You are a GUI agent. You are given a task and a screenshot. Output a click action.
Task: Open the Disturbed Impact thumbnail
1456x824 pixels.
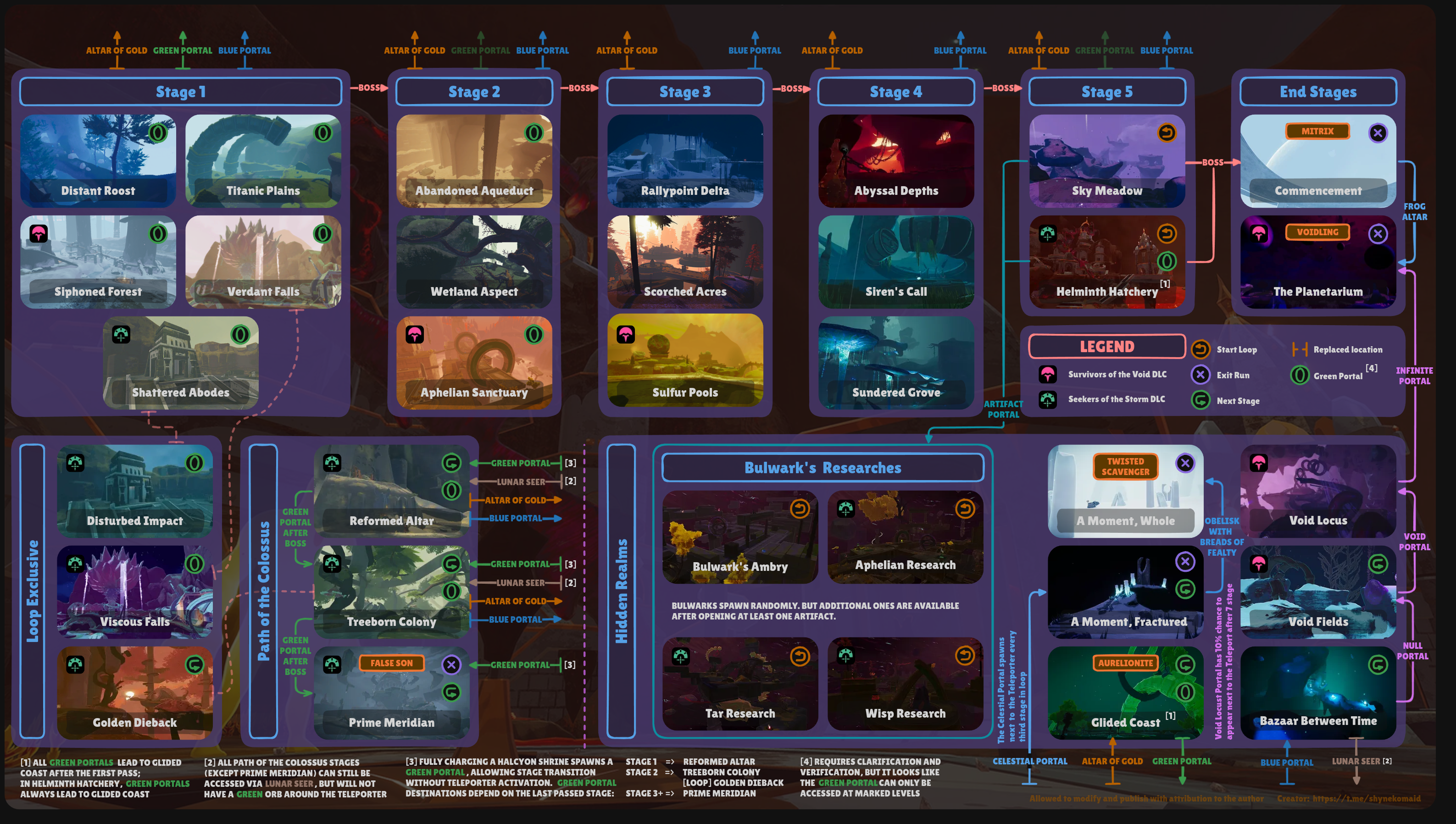[x=135, y=491]
